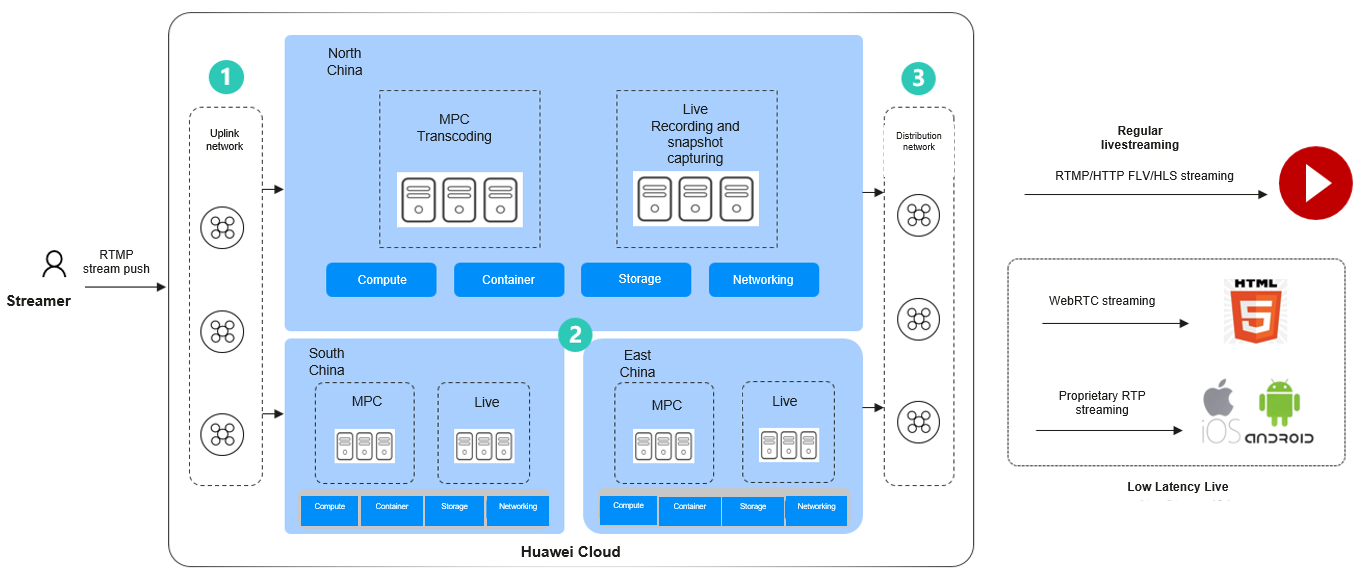Click the top node icon in Distribution network
This screenshot has height=575, width=1365.
click(x=918, y=216)
